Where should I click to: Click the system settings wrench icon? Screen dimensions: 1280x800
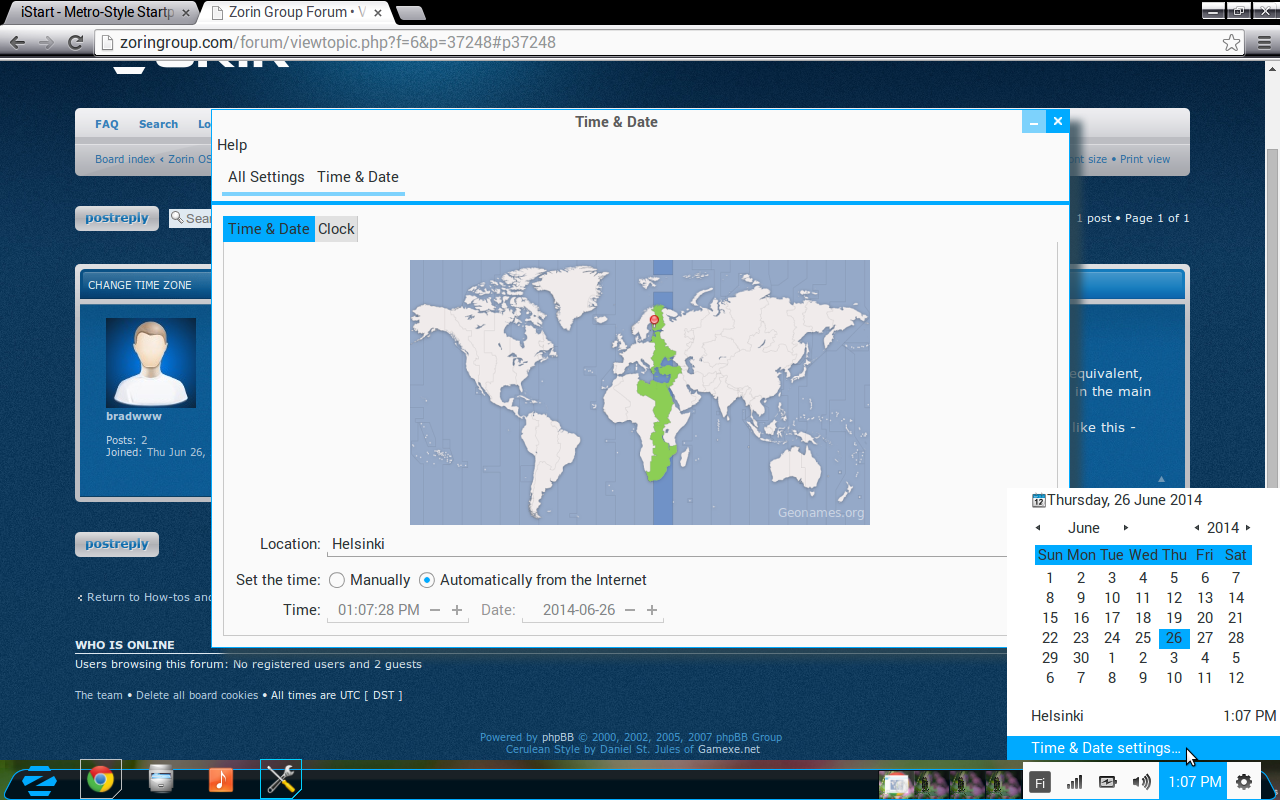tap(281, 780)
